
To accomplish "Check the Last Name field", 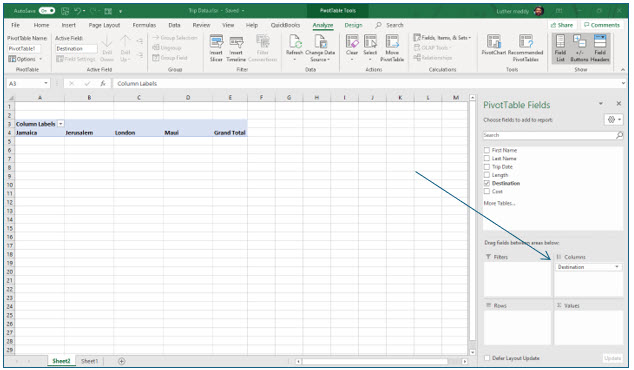I will (x=487, y=158).
